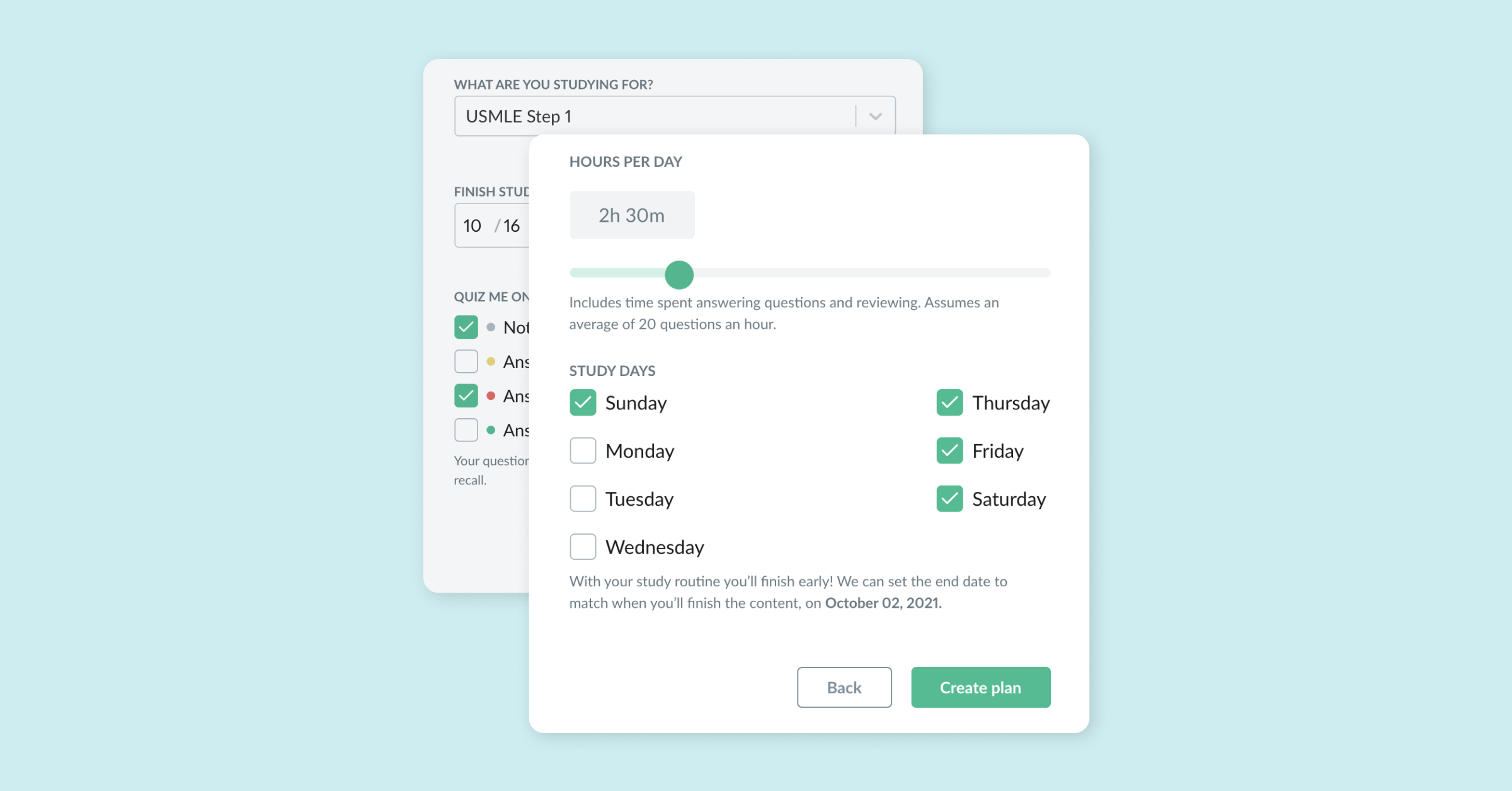Click the green checkmark on Saturday

point(949,498)
